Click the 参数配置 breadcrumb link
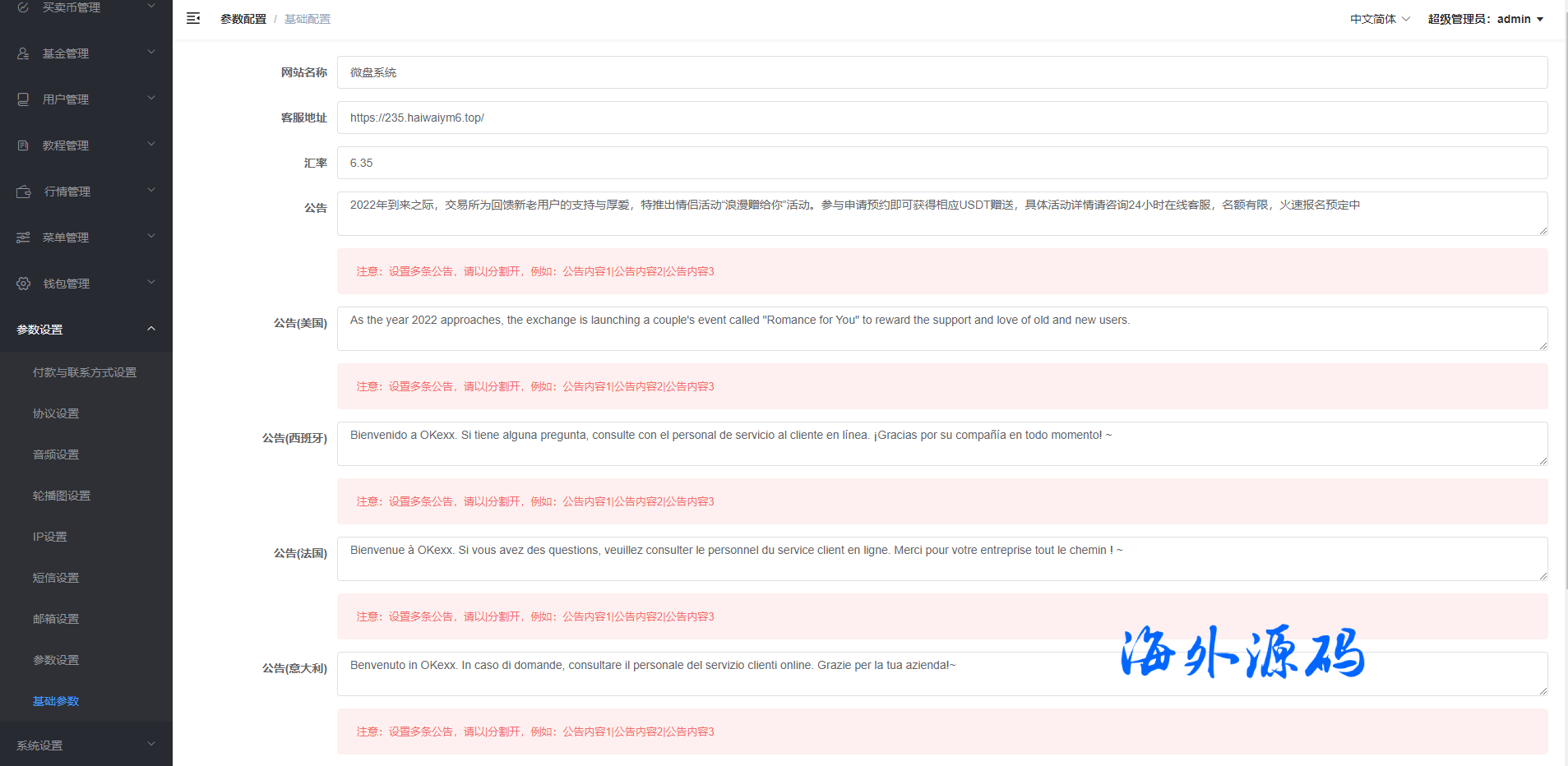1568x766 pixels. coord(243,19)
